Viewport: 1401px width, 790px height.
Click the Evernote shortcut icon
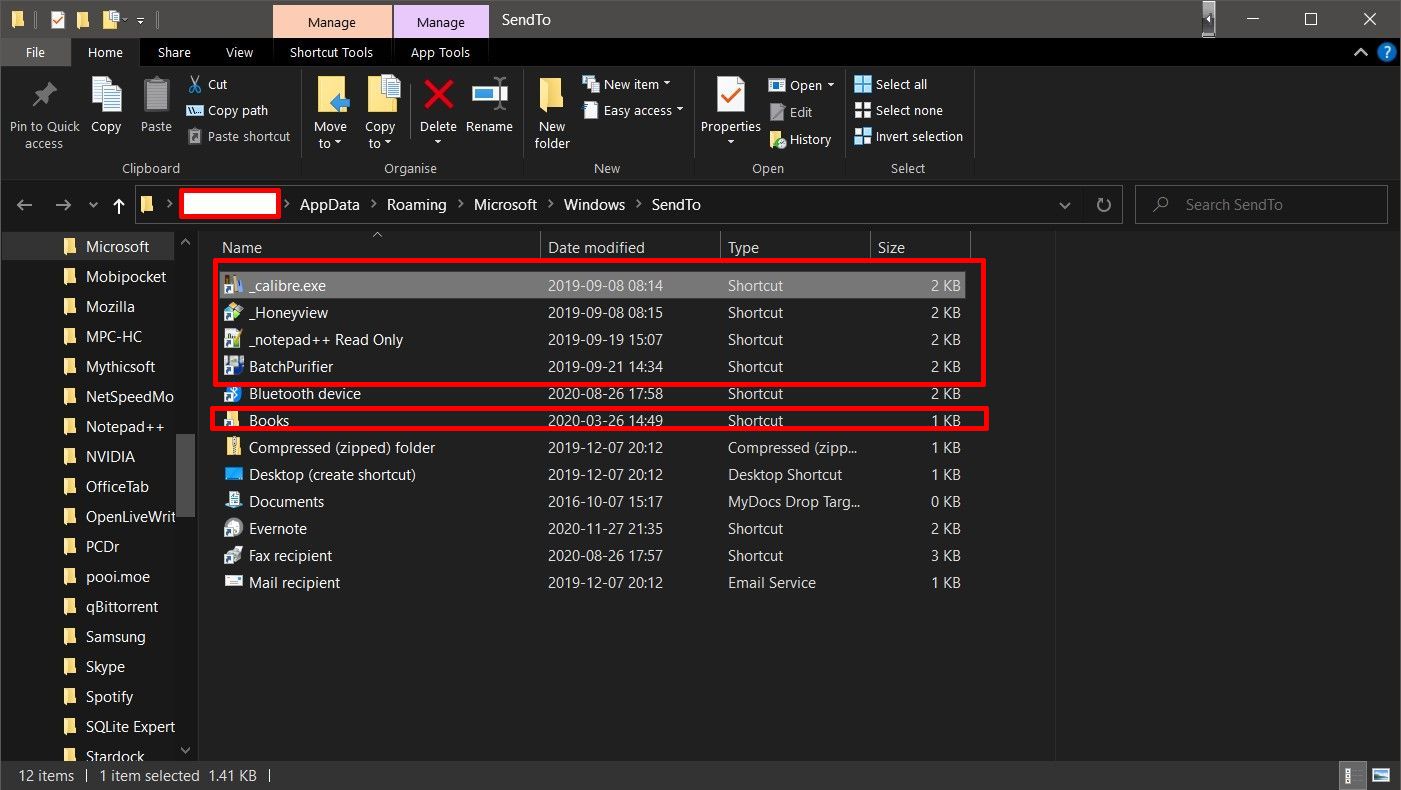(233, 528)
